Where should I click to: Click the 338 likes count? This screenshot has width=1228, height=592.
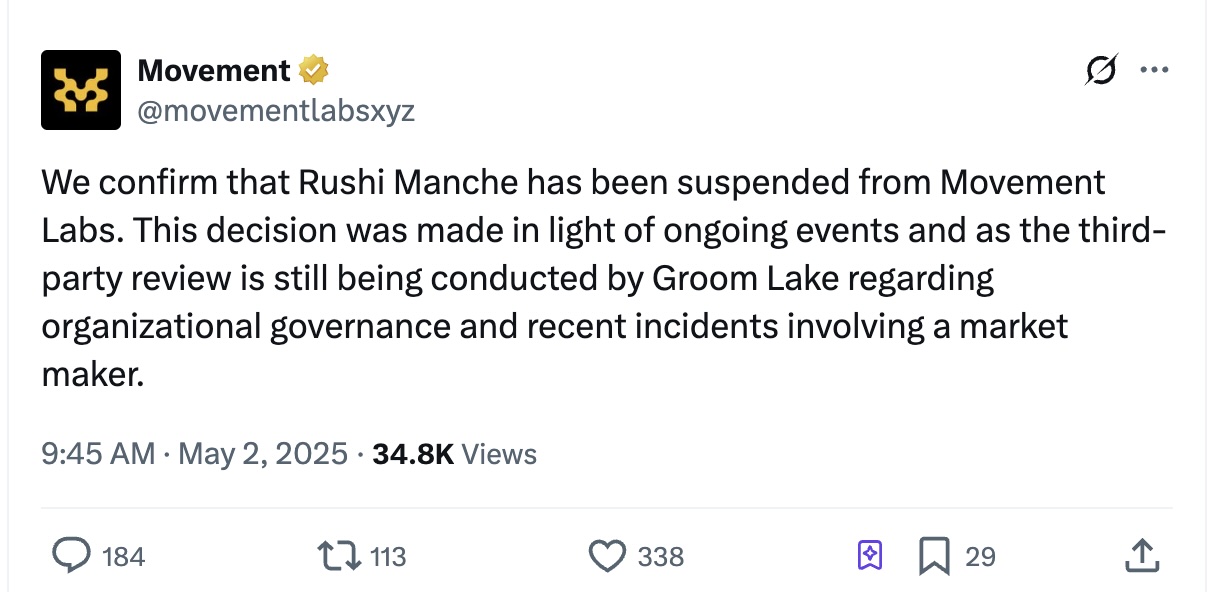pyautogui.click(x=660, y=556)
